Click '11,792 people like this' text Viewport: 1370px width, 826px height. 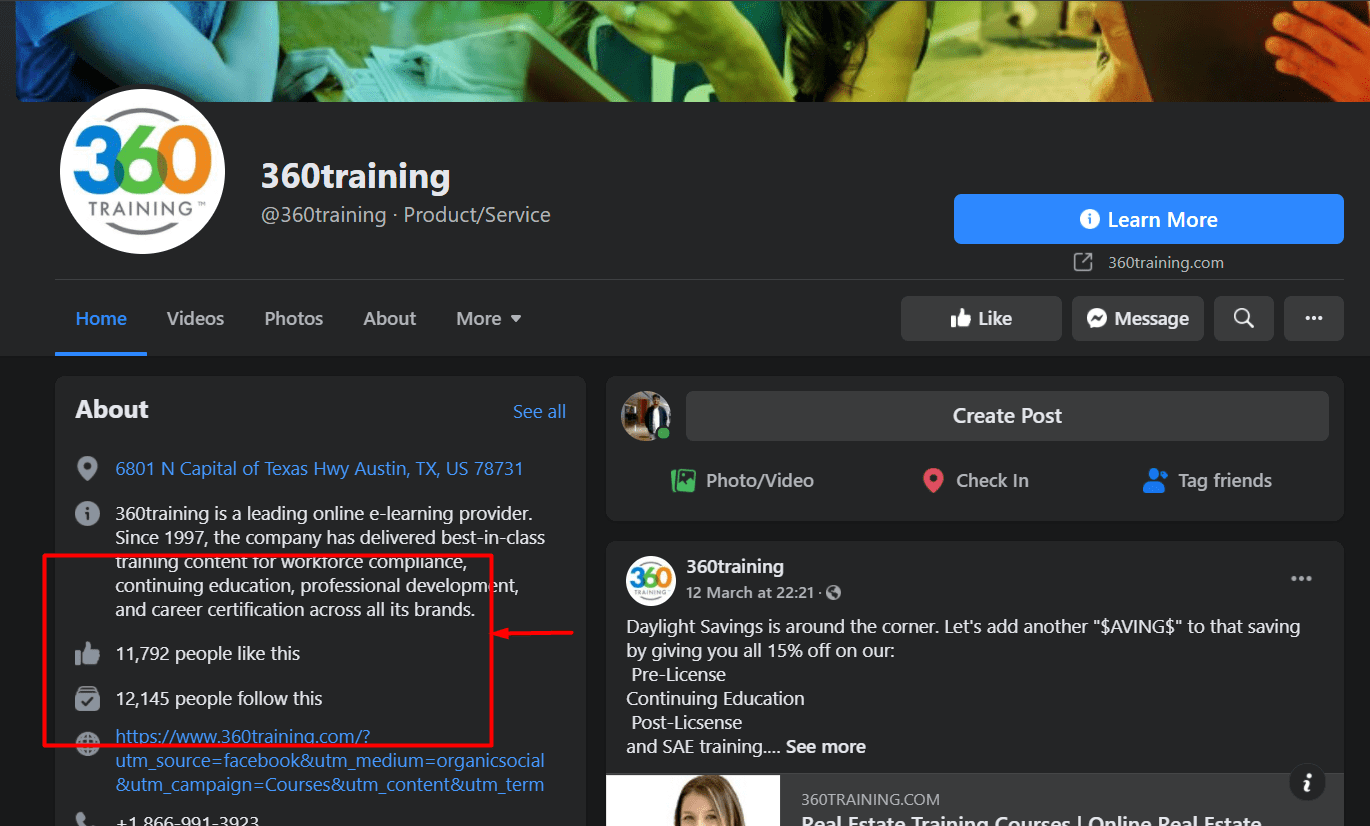point(208,654)
